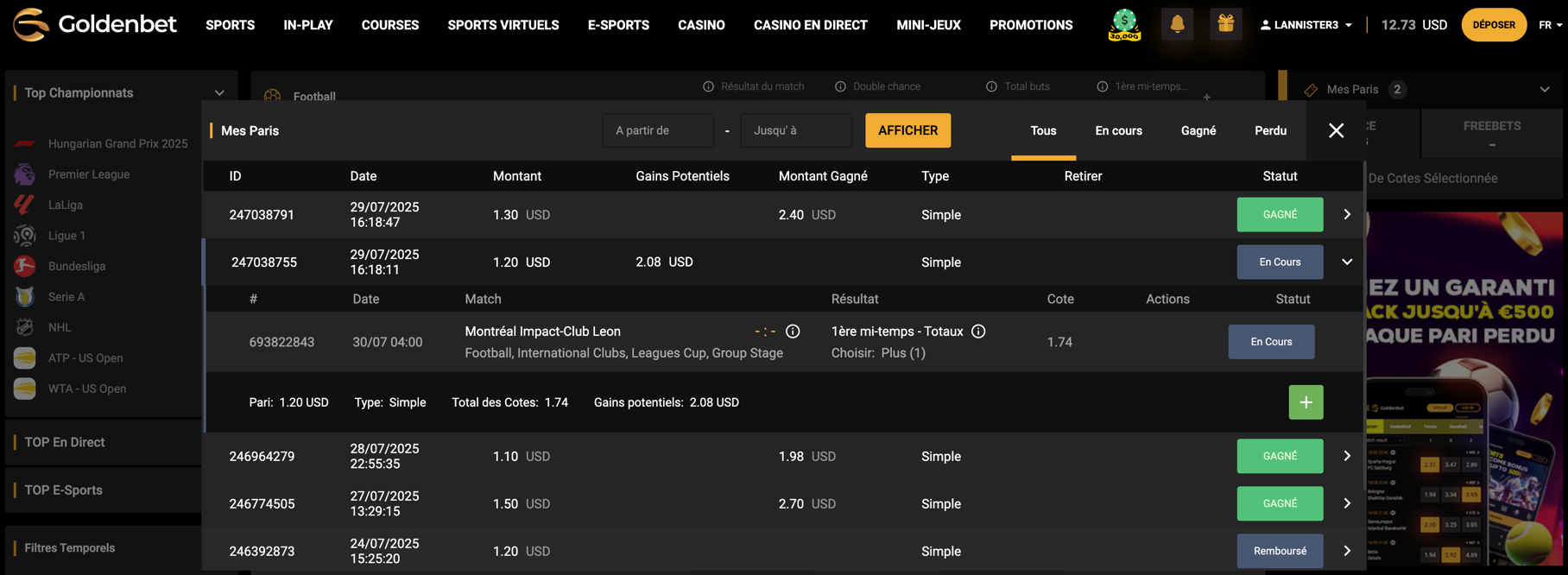The height and width of the screenshot is (575, 1568).
Task: Select the Premier League icon in sidebar
Action: [25, 174]
